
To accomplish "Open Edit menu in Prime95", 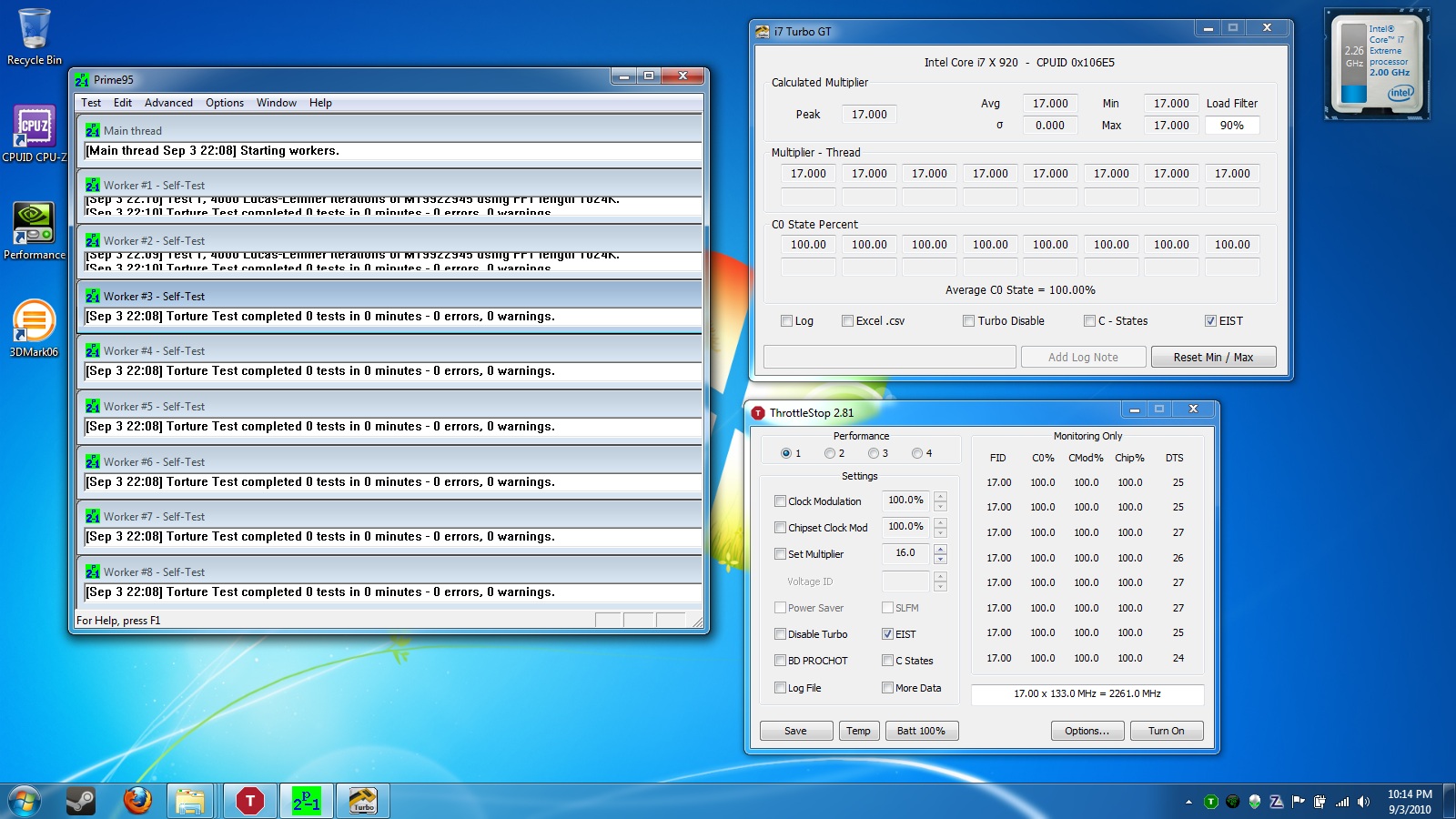I will click(123, 103).
